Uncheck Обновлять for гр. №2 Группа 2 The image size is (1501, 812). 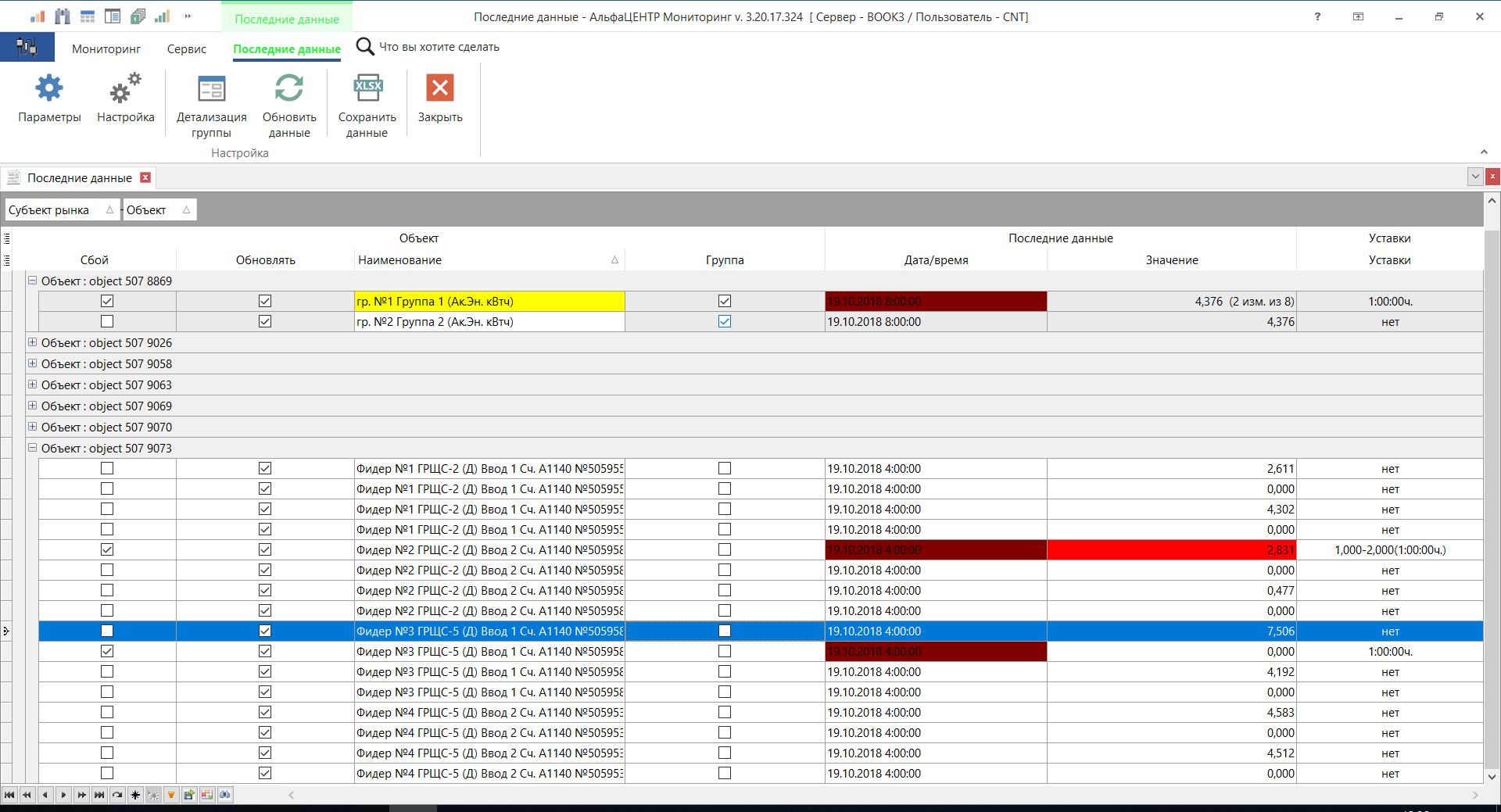pos(265,321)
